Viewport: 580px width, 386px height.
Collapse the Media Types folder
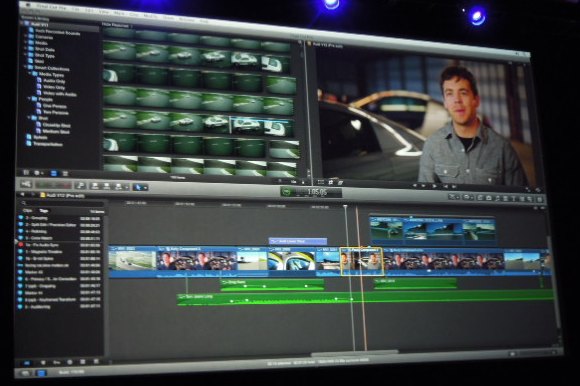click(30, 74)
